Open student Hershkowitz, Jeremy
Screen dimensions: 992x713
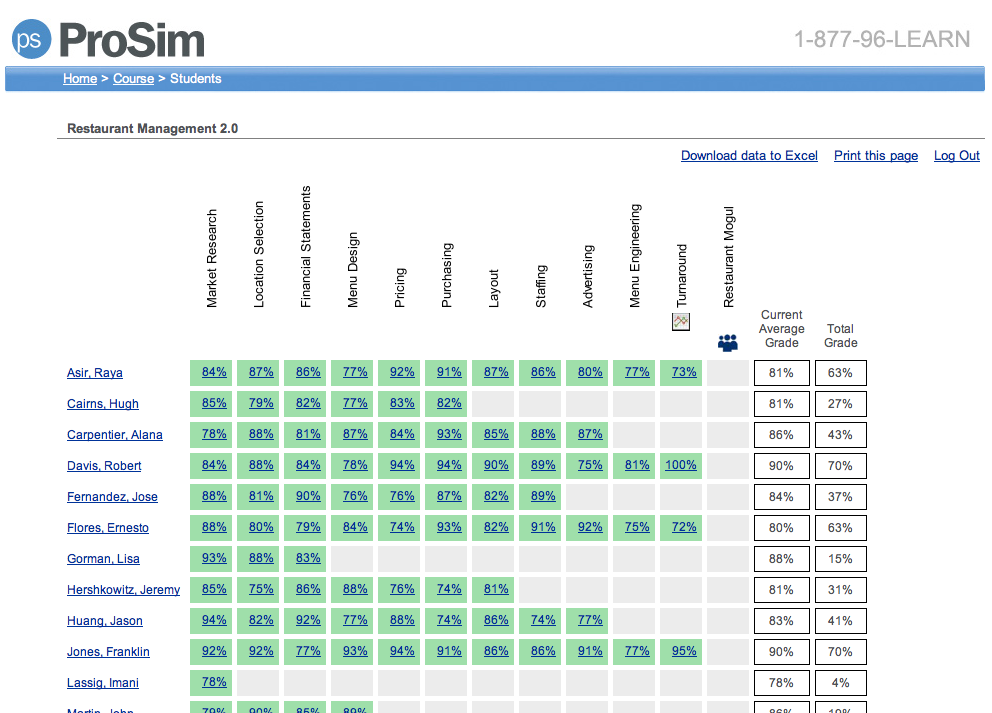click(x=123, y=590)
